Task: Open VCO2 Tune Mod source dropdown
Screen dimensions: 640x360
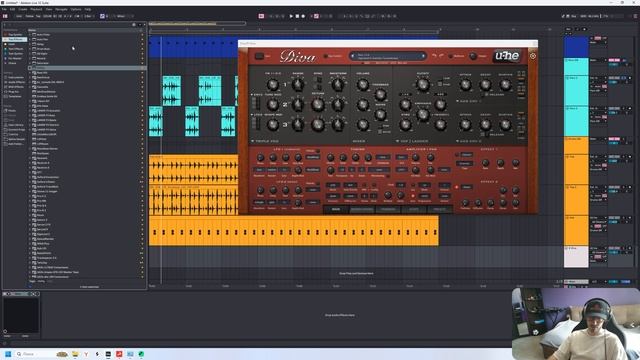Action: click(x=267, y=95)
